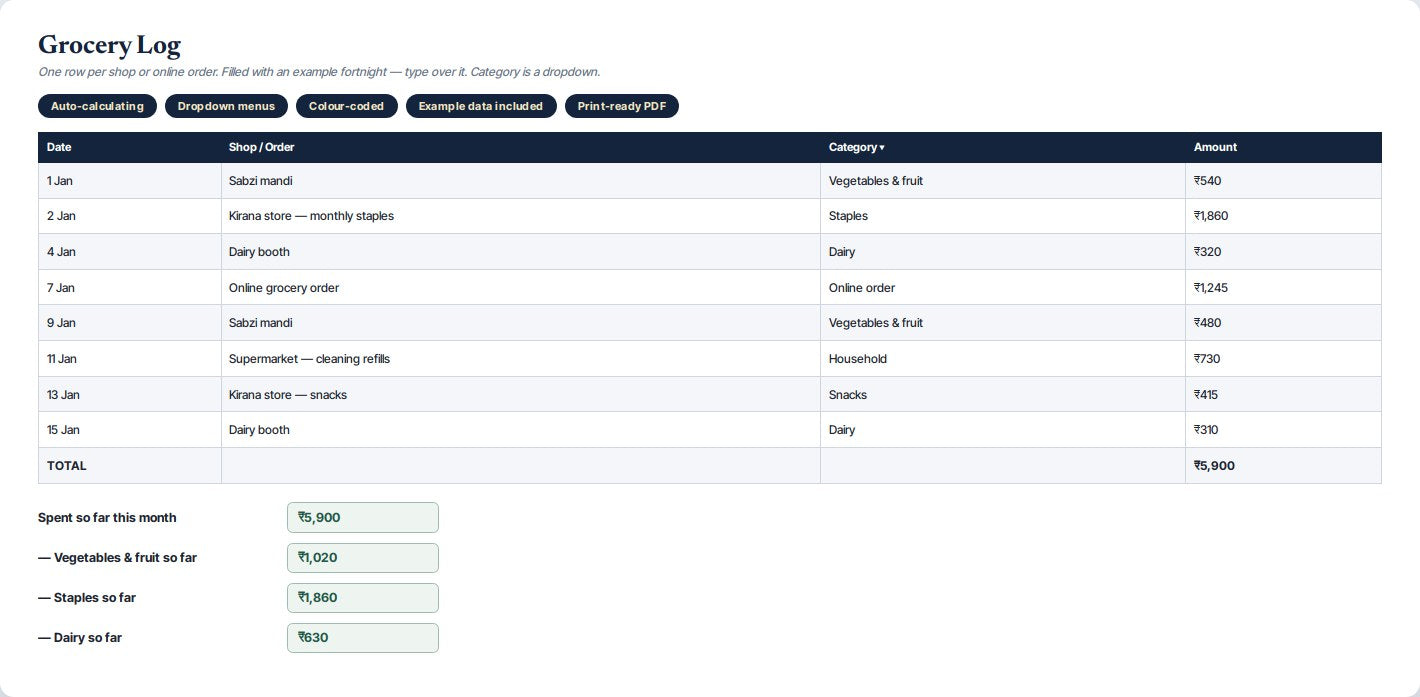Open the Staples category cell
1420x697 pixels.
(x=1002, y=216)
